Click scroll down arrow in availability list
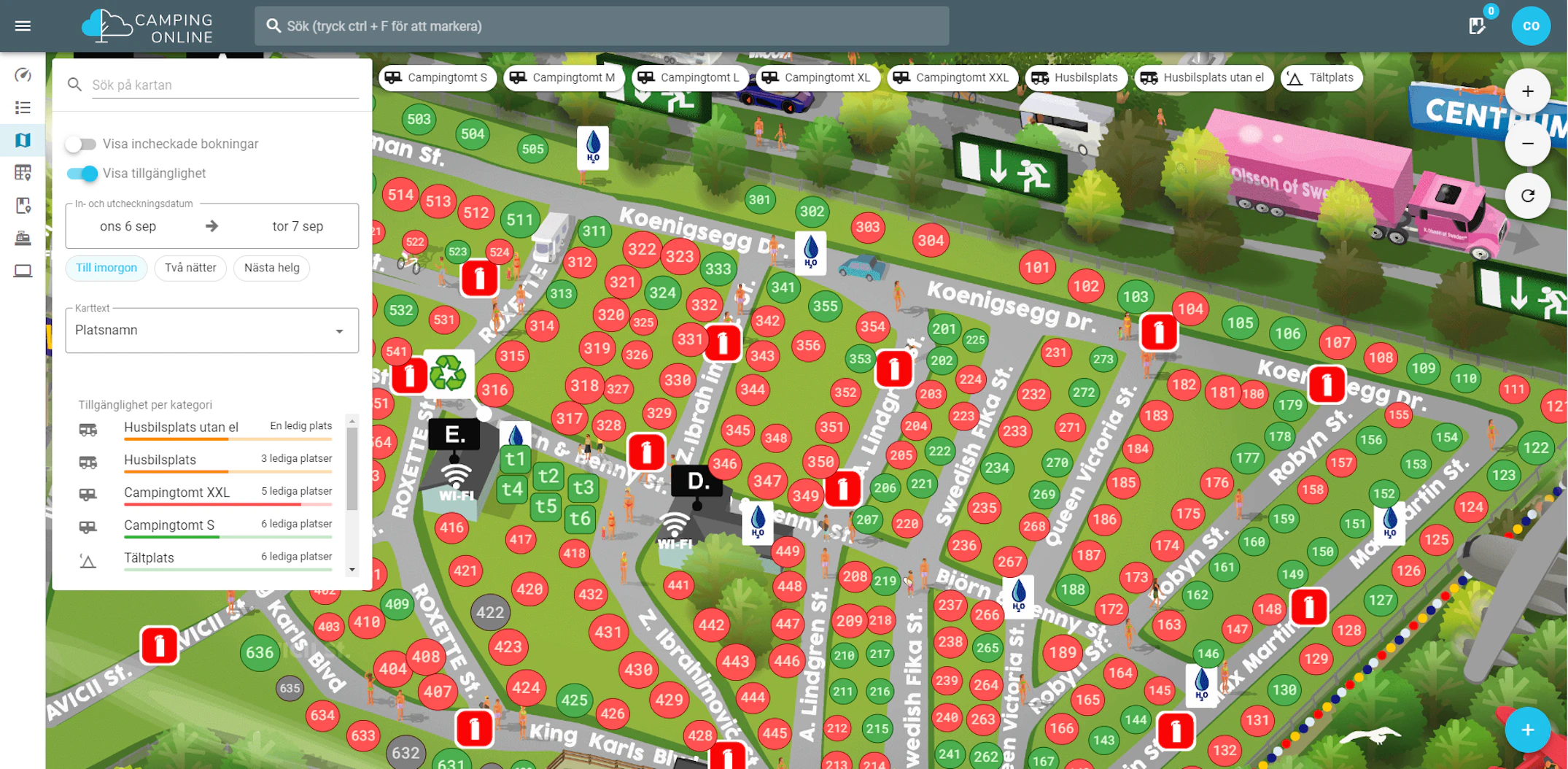 [x=352, y=570]
